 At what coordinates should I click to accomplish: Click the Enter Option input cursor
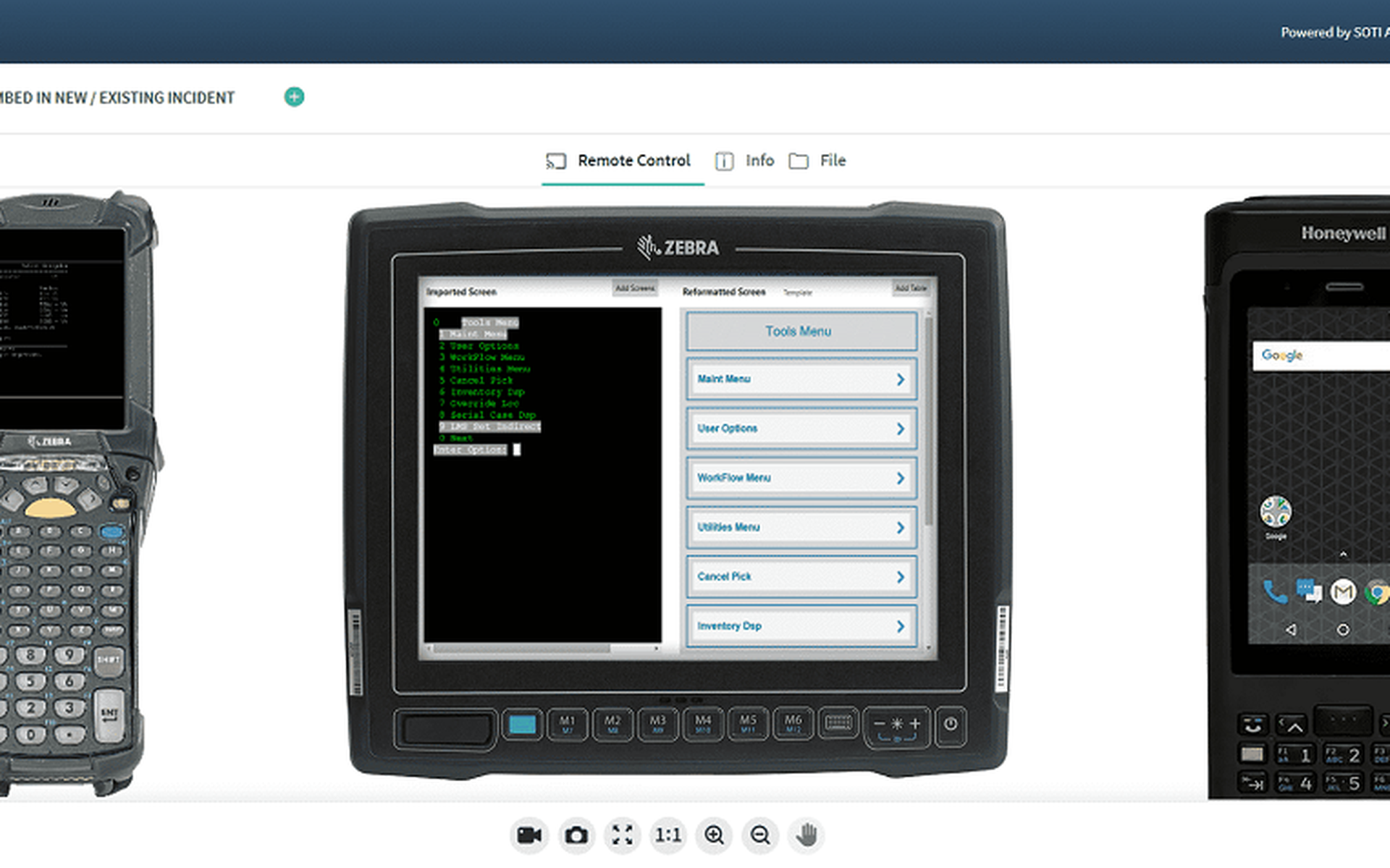tap(517, 450)
